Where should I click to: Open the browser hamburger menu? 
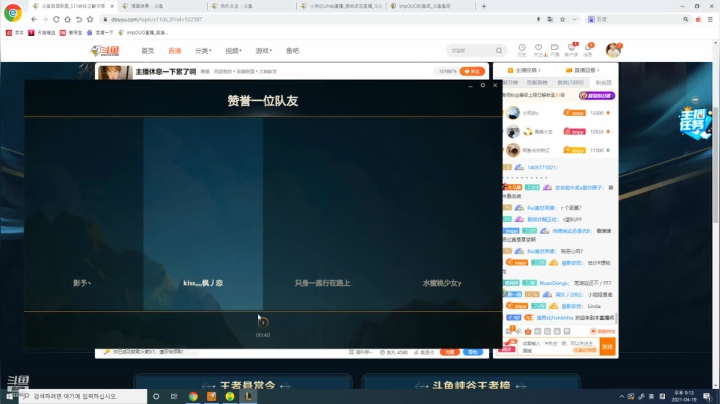(x=710, y=19)
